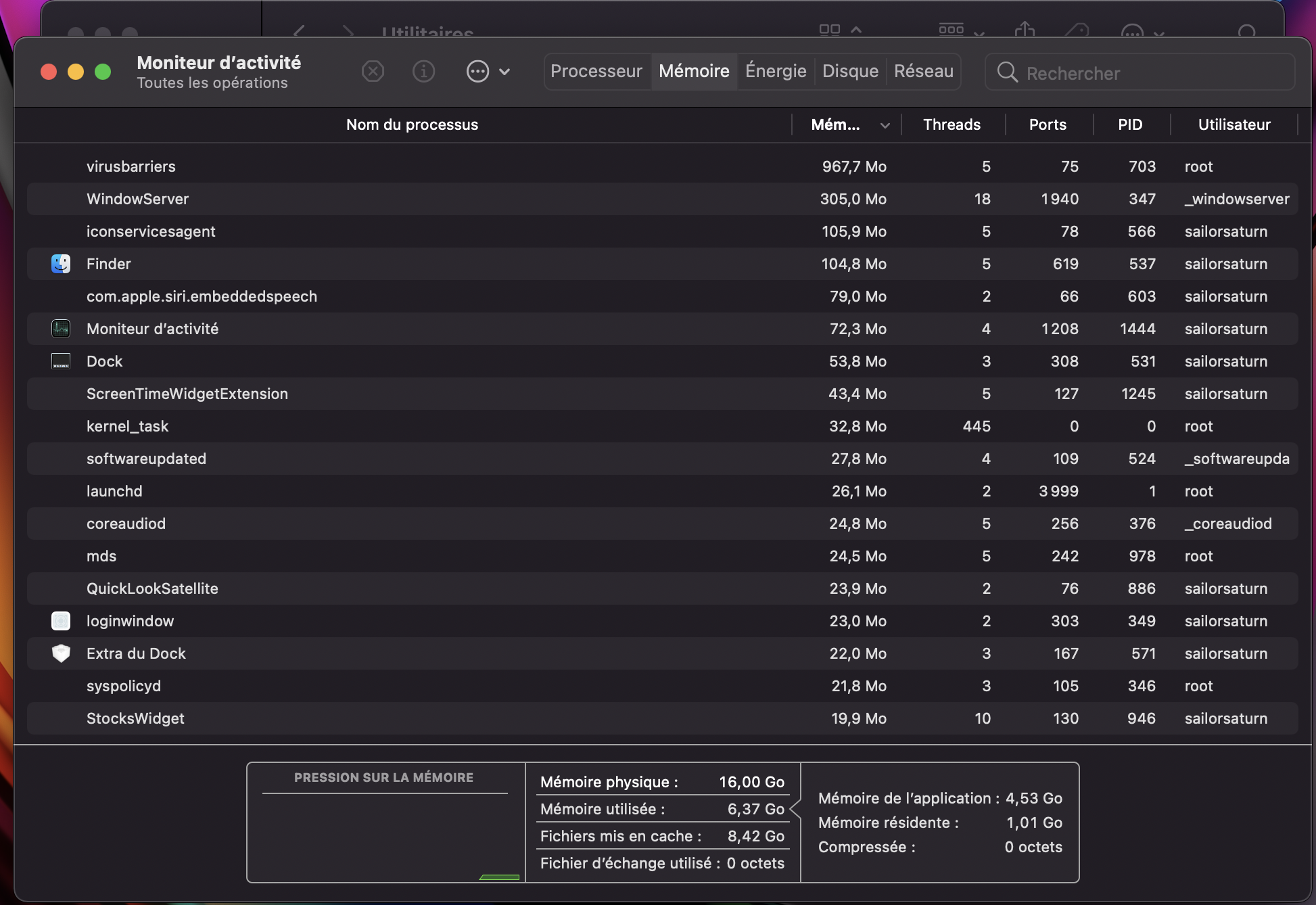Click the Extra du Dock shield icon
The height and width of the screenshot is (905, 1316).
[x=61, y=653]
